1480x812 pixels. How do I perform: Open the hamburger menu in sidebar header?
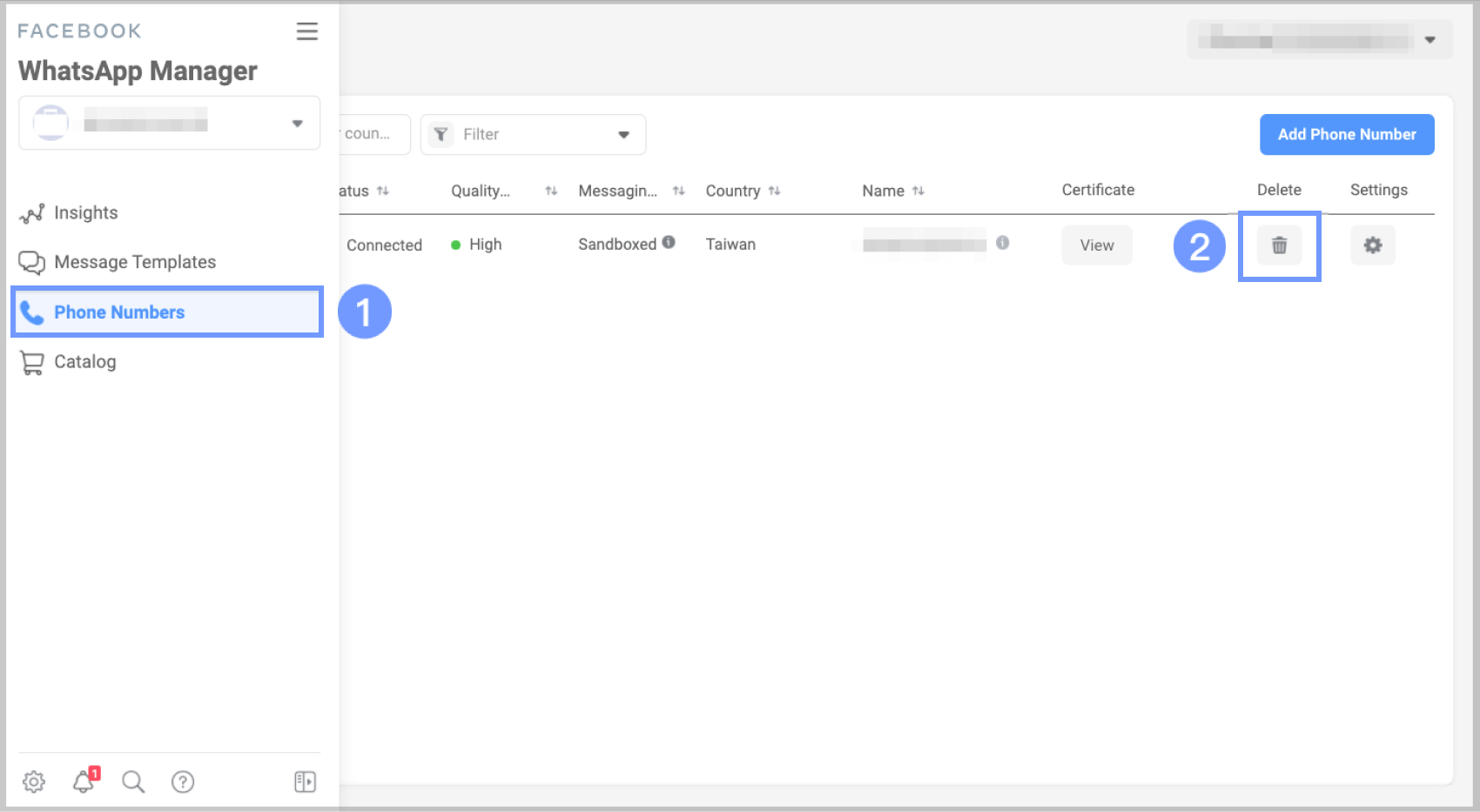[x=306, y=31]
